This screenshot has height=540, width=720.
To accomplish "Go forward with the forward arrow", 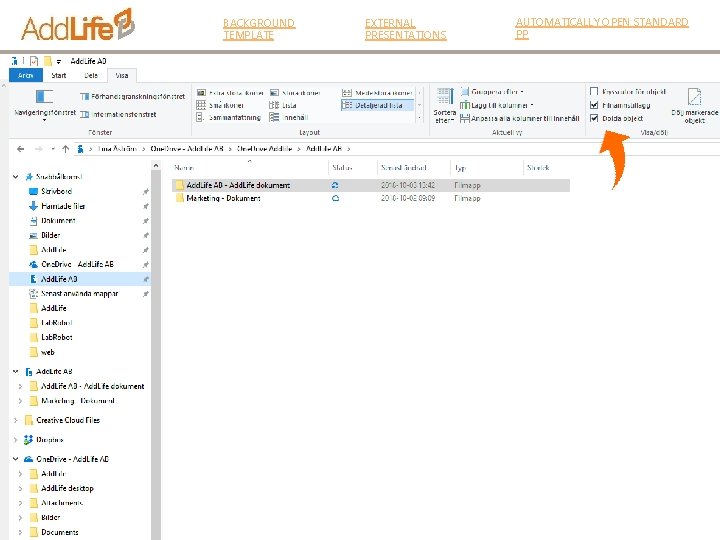I will pos(39,149).
